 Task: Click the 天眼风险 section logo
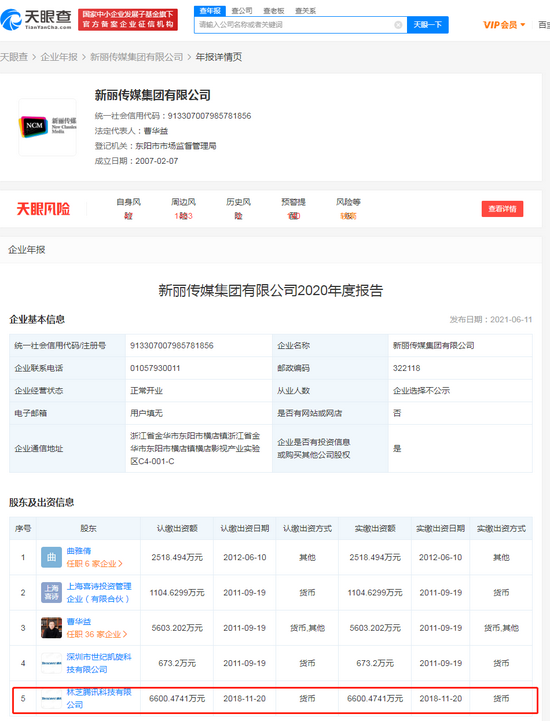click(x=43, y=209)
